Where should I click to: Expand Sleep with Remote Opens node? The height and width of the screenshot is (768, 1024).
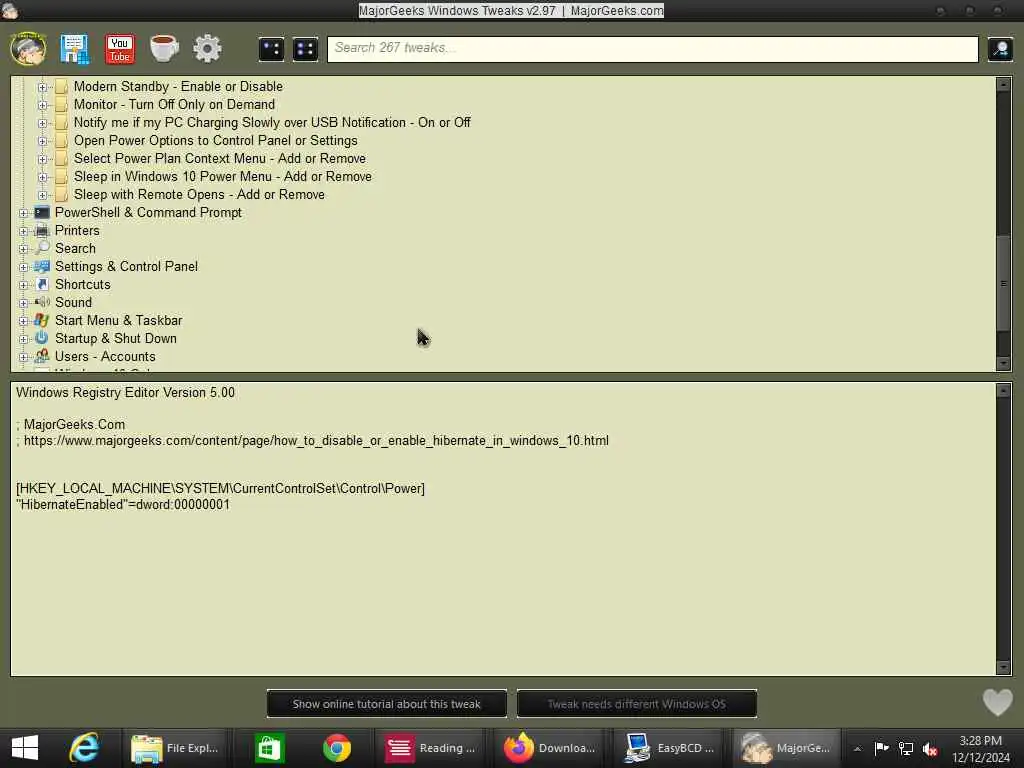coord(42,195)
